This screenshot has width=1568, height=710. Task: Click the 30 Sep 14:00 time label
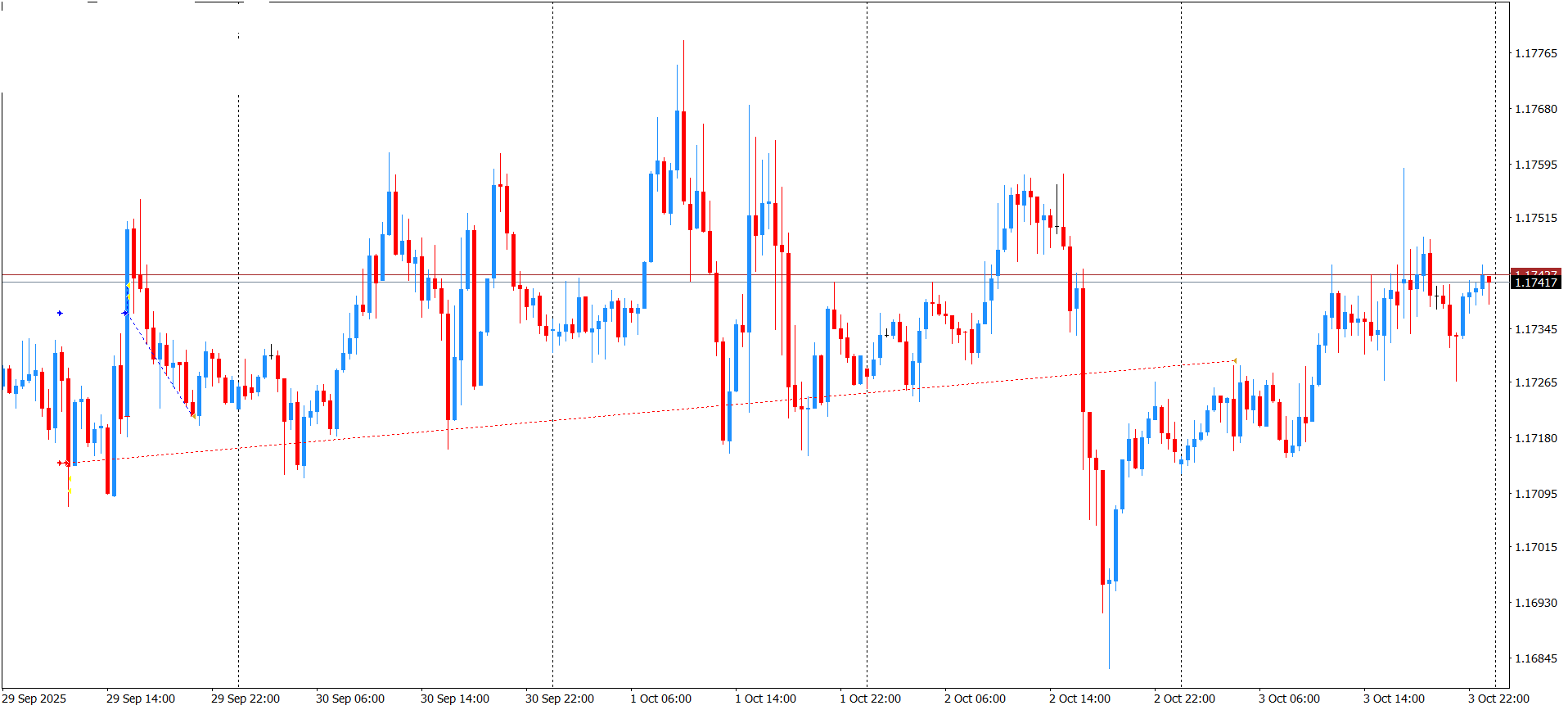tap(455, 699)
